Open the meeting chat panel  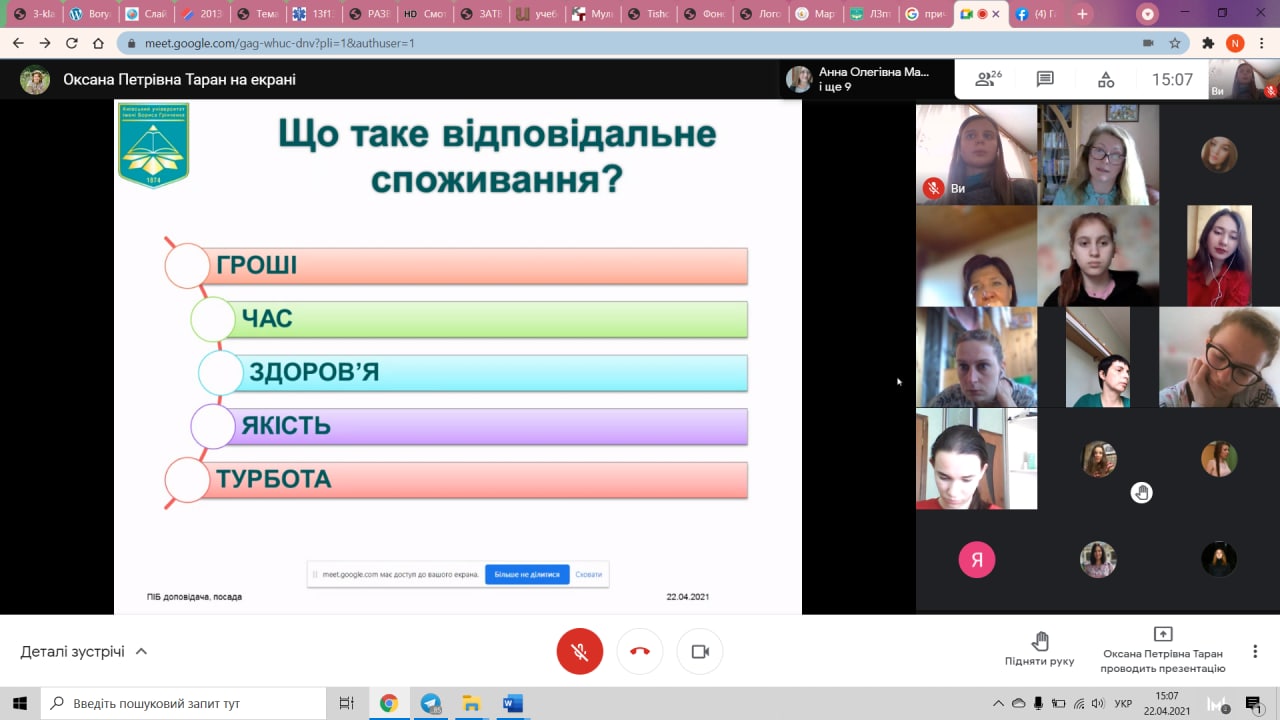coord(1045,80)
